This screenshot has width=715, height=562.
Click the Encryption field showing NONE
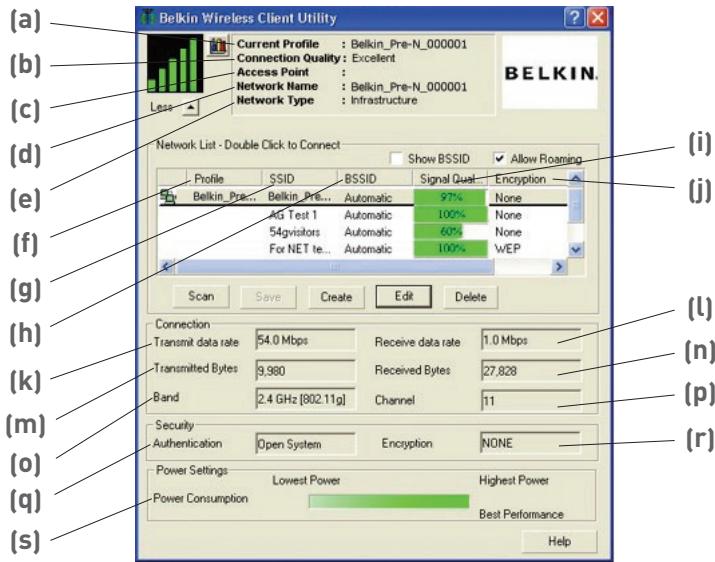(530, 443)
